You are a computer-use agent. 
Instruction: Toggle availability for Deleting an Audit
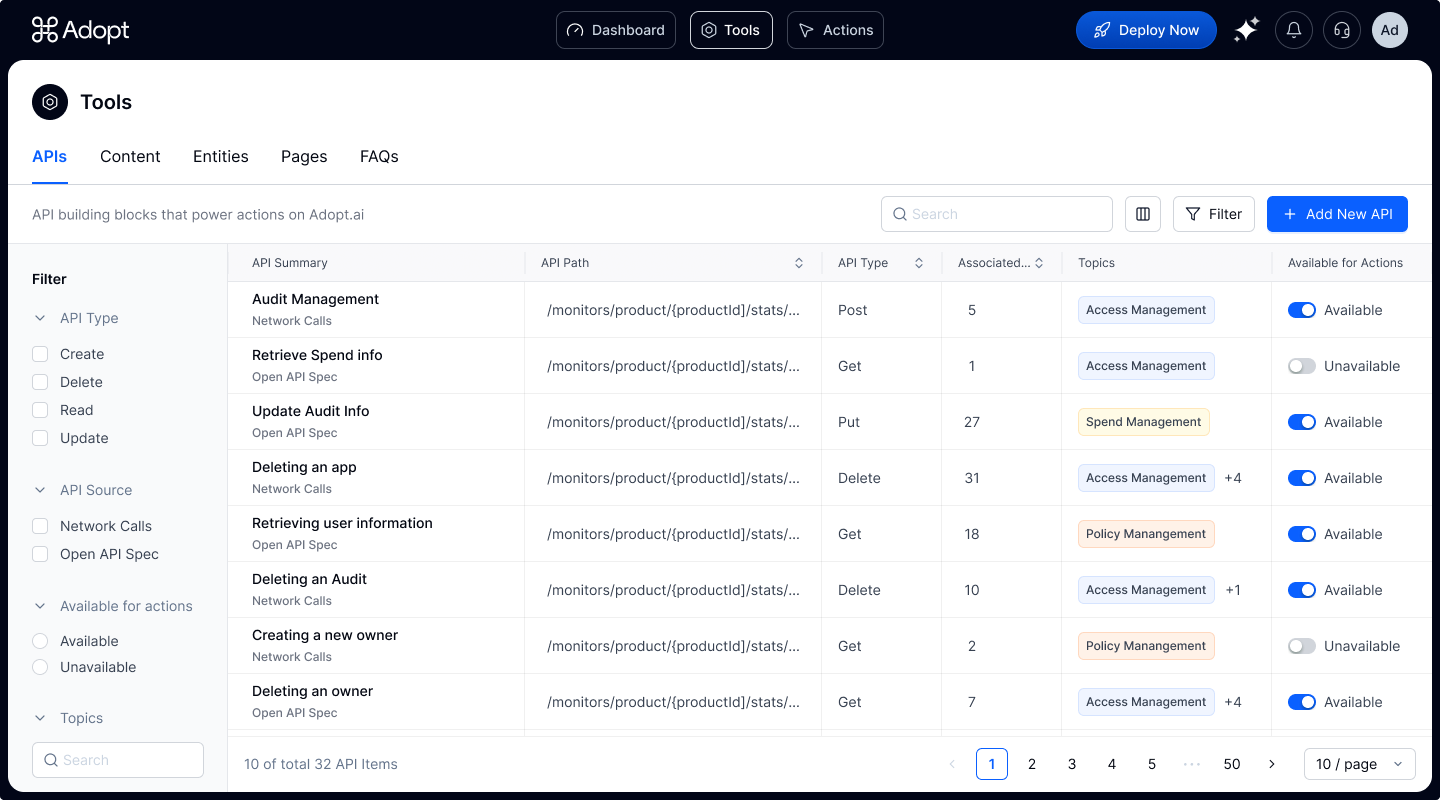pos(1302,590)
